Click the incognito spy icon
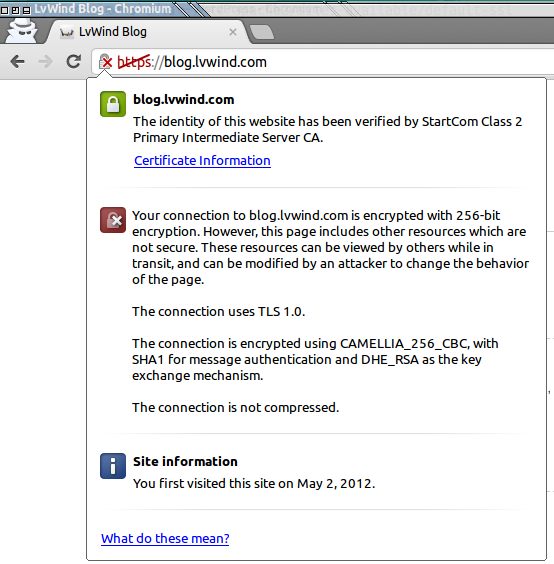 pyautogui.click(x=22, y=31)
